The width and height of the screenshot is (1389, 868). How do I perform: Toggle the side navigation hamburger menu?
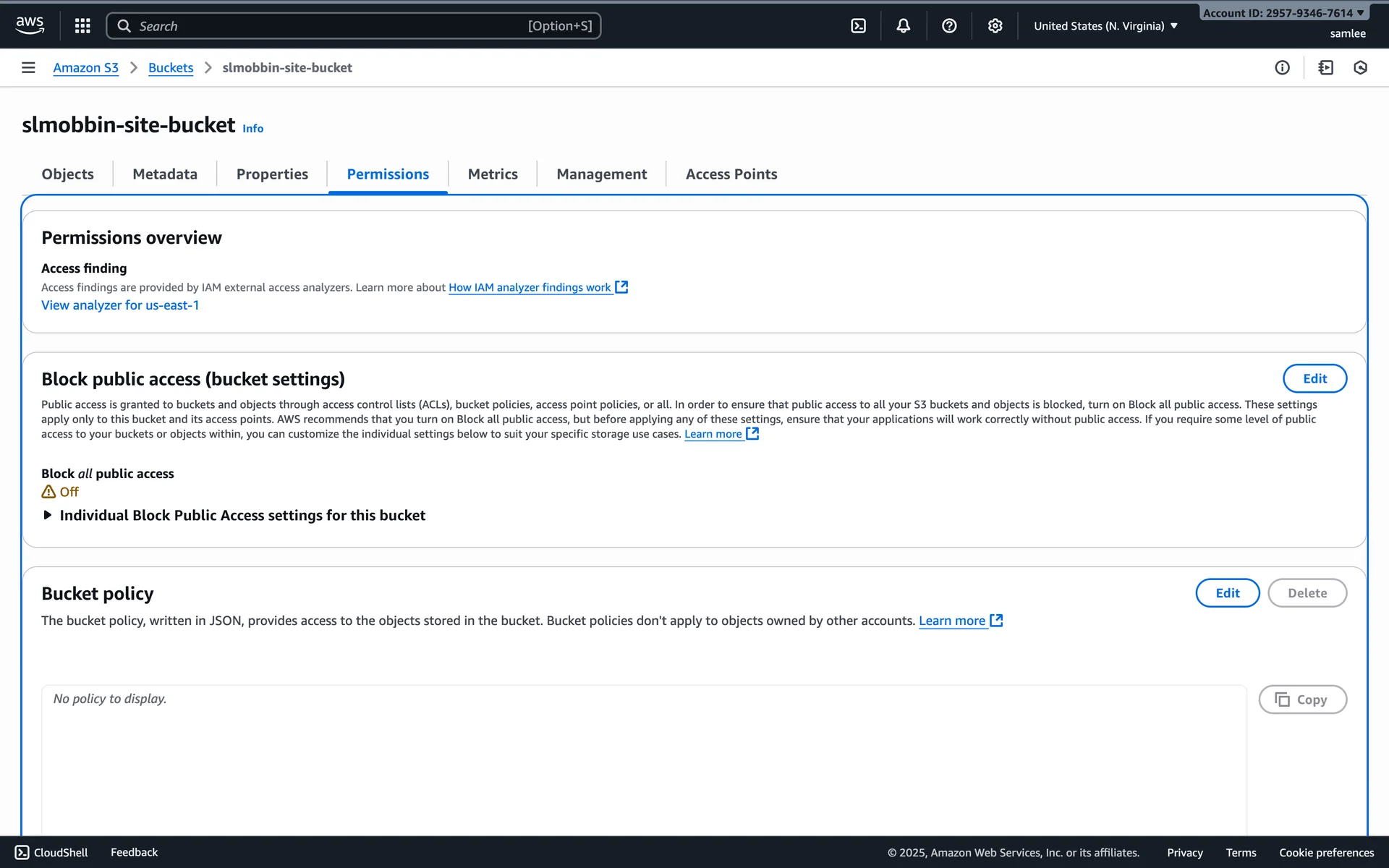pyautogui.click(x=28, y=67)
